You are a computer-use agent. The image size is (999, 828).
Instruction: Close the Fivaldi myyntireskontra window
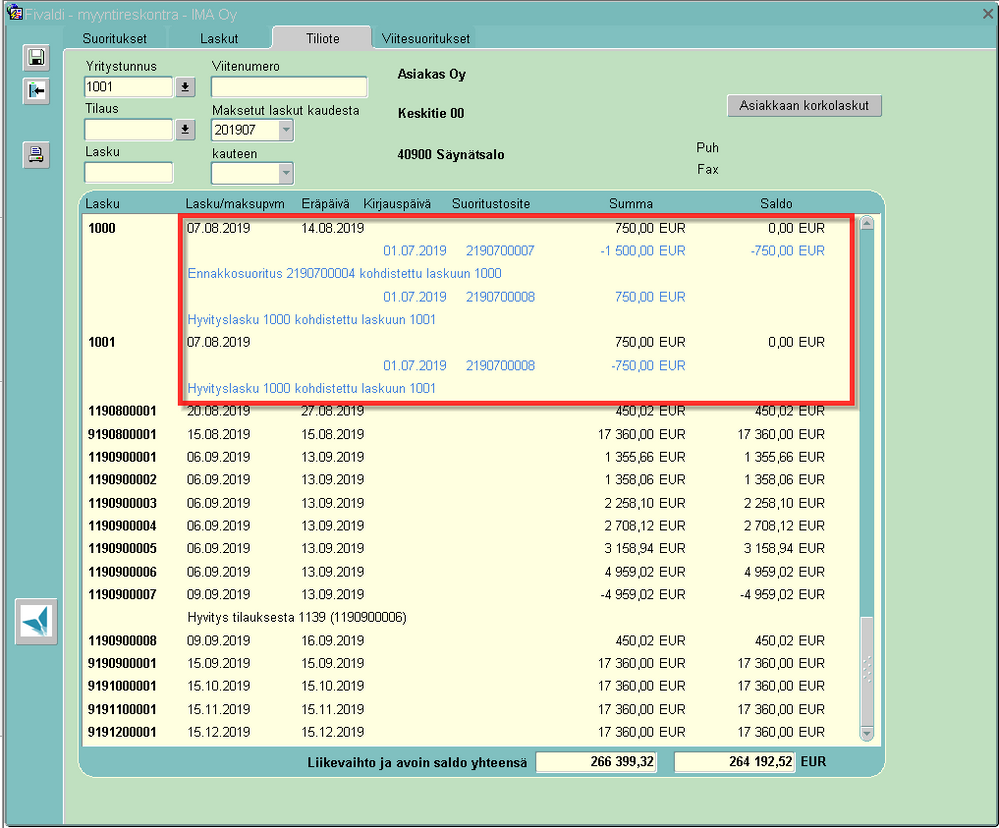click(x=987, y=13)
